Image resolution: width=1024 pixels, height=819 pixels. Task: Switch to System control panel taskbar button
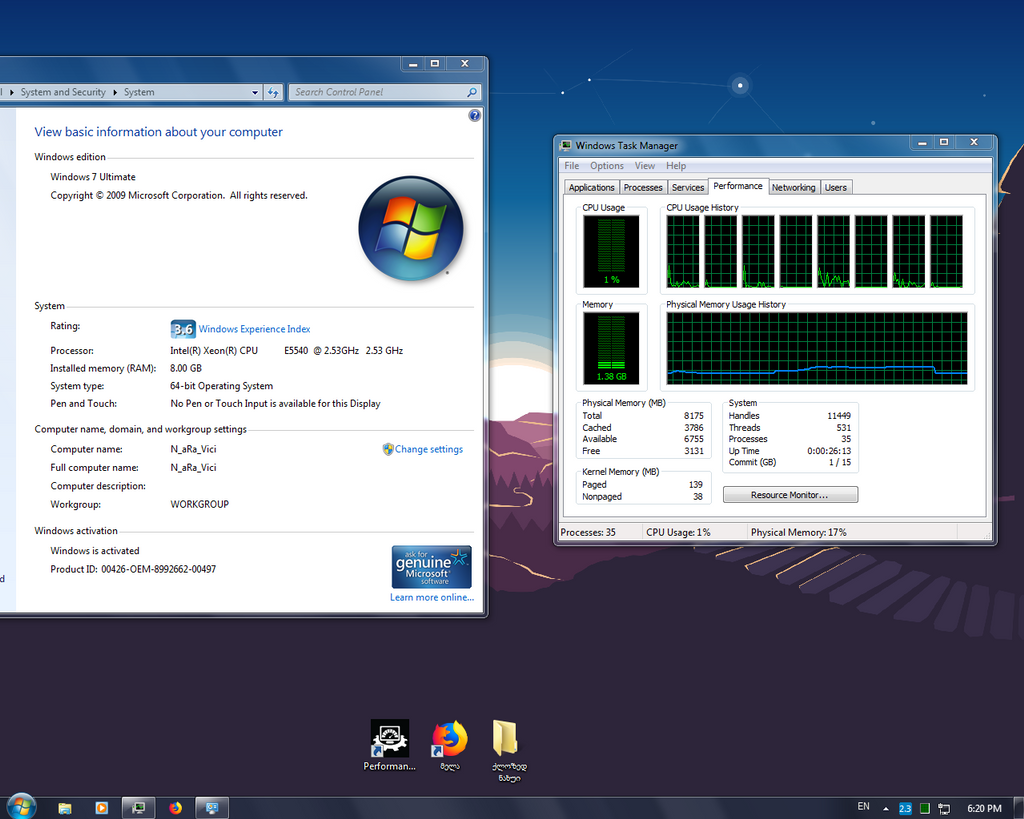212,808
